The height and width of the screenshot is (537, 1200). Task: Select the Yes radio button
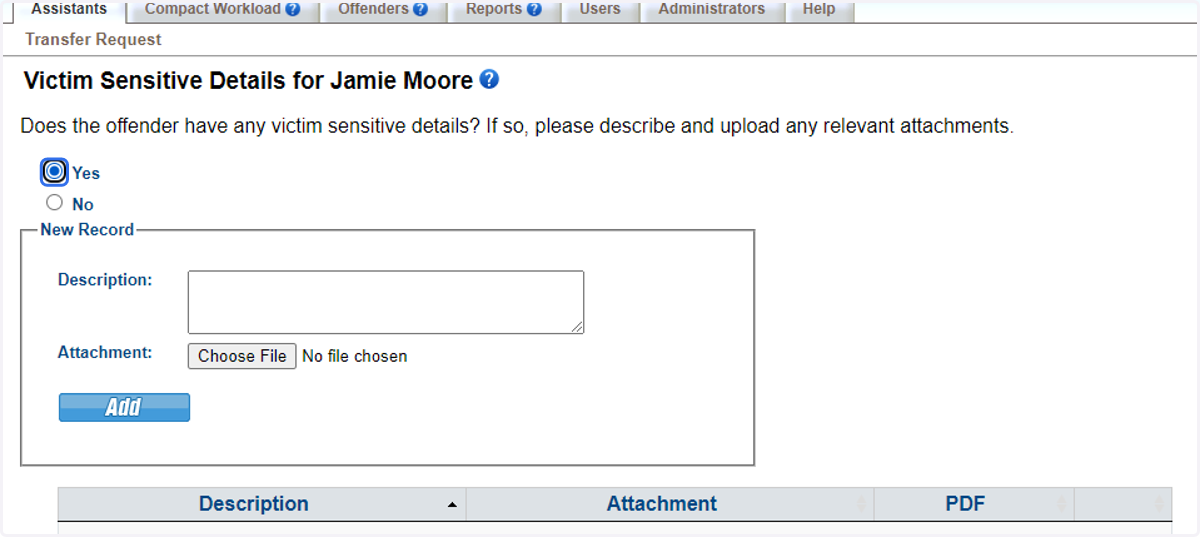(55, 172)
